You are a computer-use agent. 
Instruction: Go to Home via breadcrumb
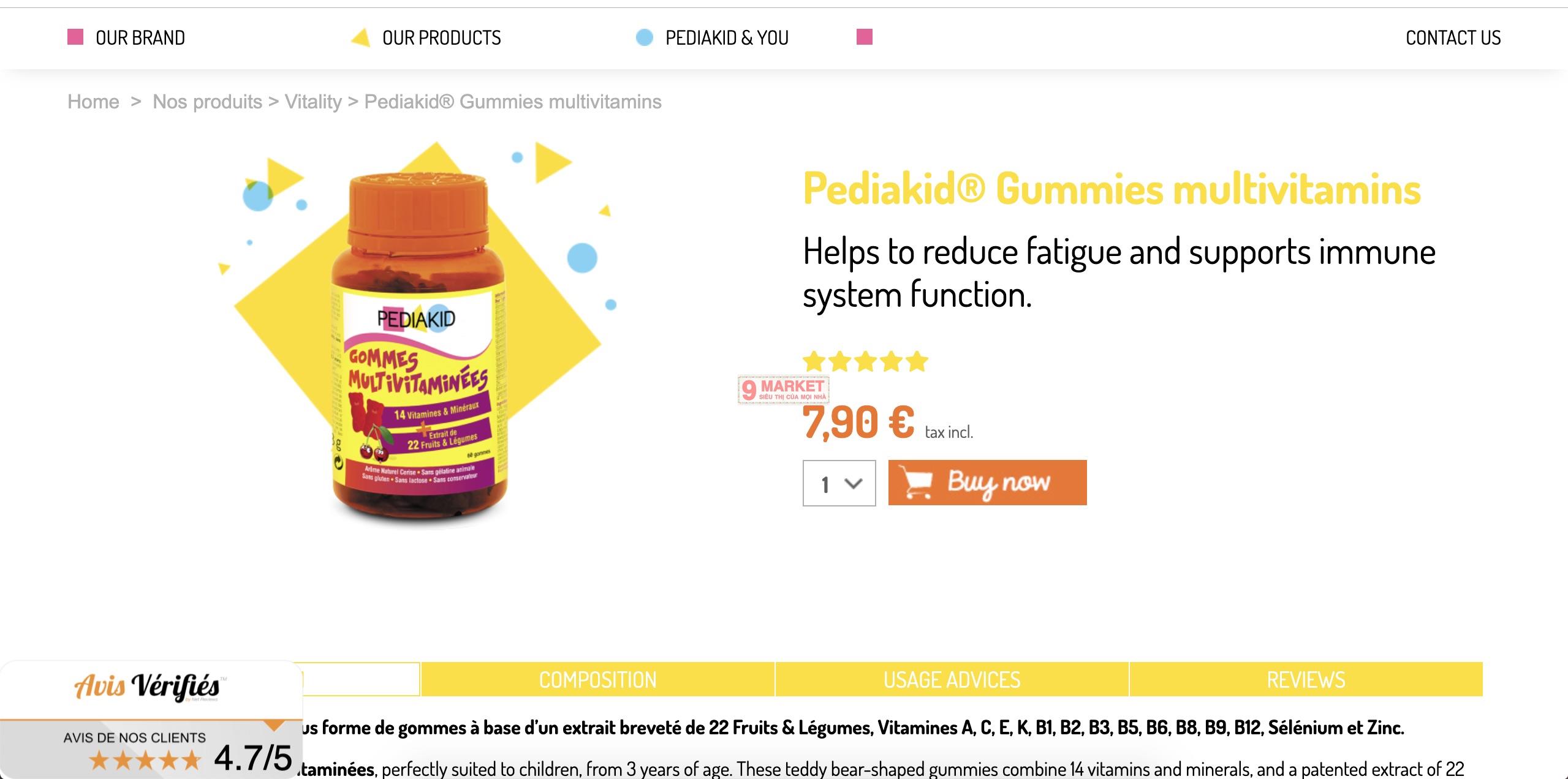[93, 102]
